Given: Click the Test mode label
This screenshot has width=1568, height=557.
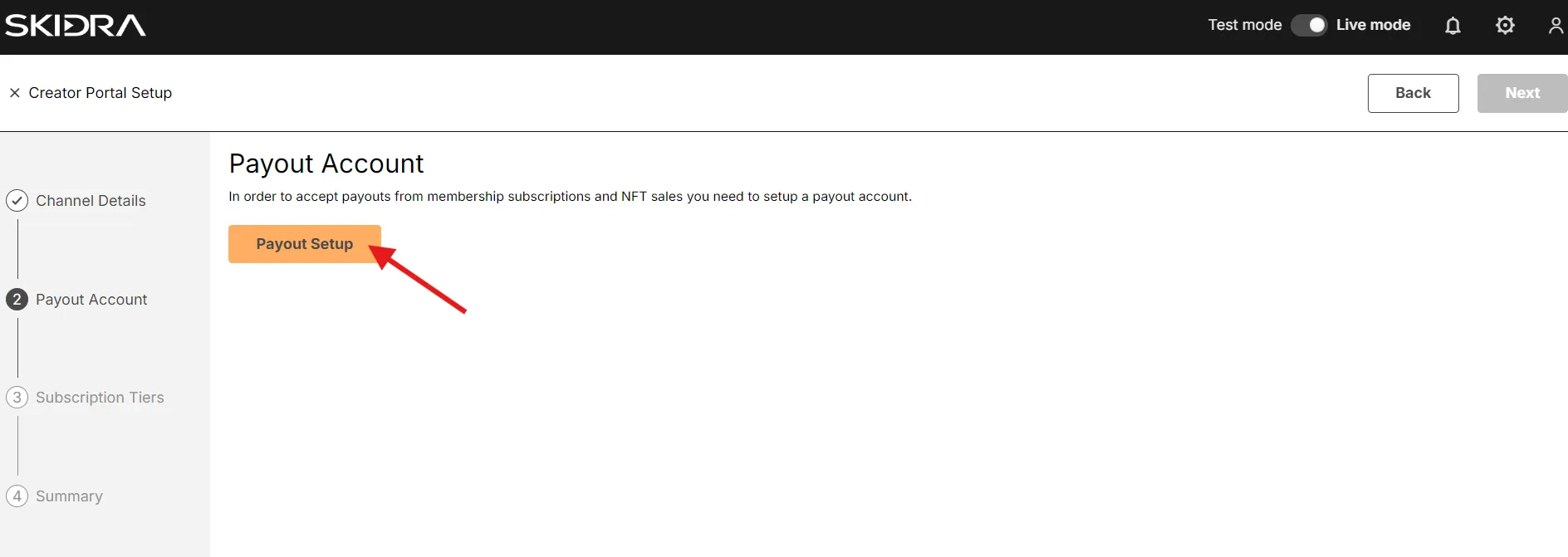Looking at the screenshot, I should (x=1245, y=26).
